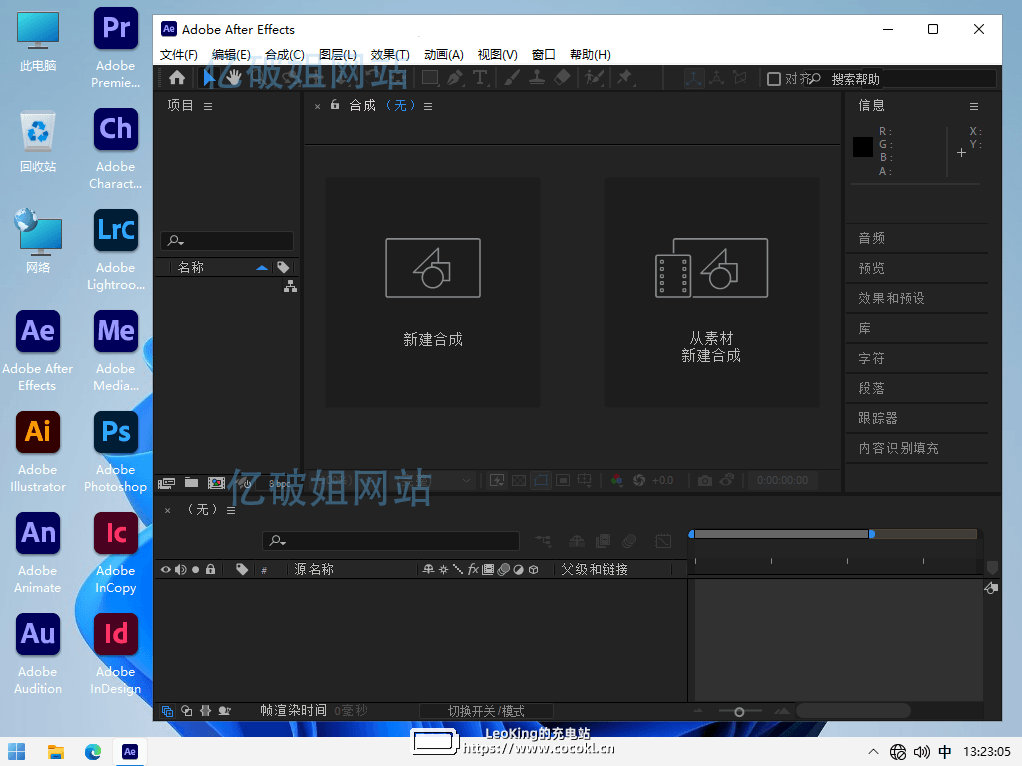Click the eye video visibility column icon
Screen dimensions: 1022x766
(x=166, y=570)
